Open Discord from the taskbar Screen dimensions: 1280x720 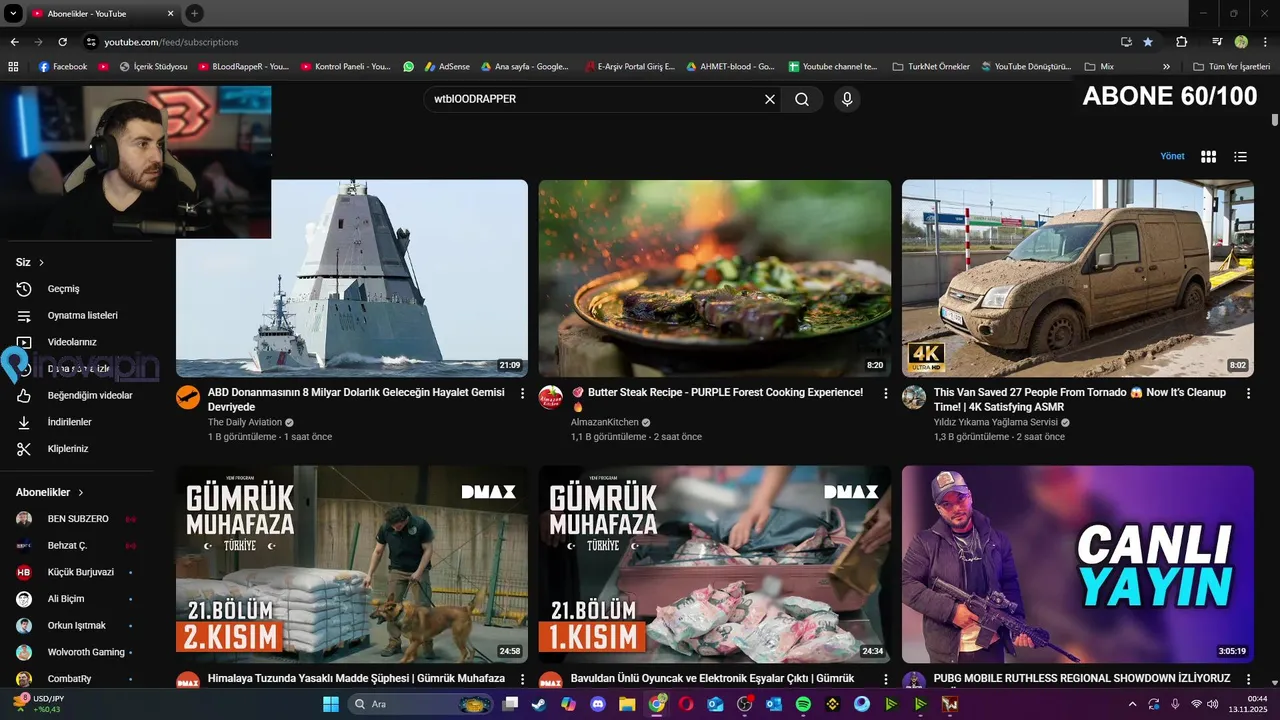tap(598, 704)
